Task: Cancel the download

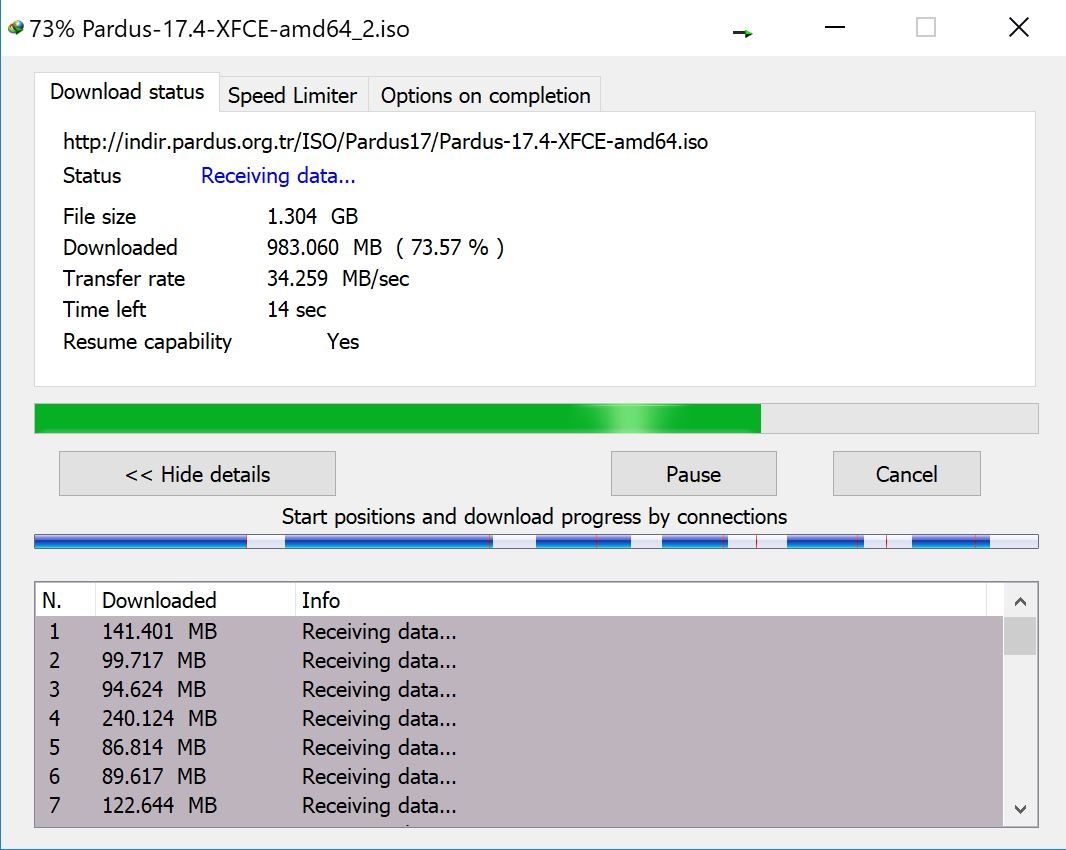Action: pyautogui.click(x=906, y=474)
